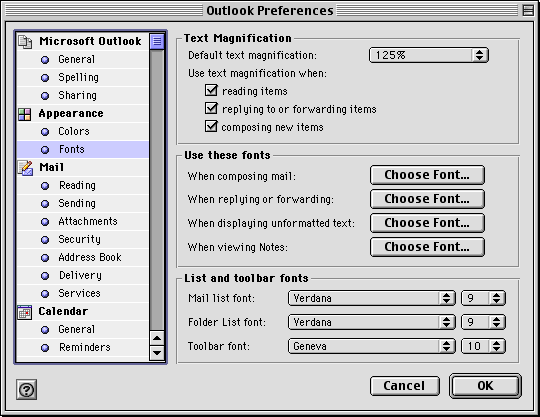Click the Microsoft Outlook category icon
540x417 pixels.
point(25,42)
